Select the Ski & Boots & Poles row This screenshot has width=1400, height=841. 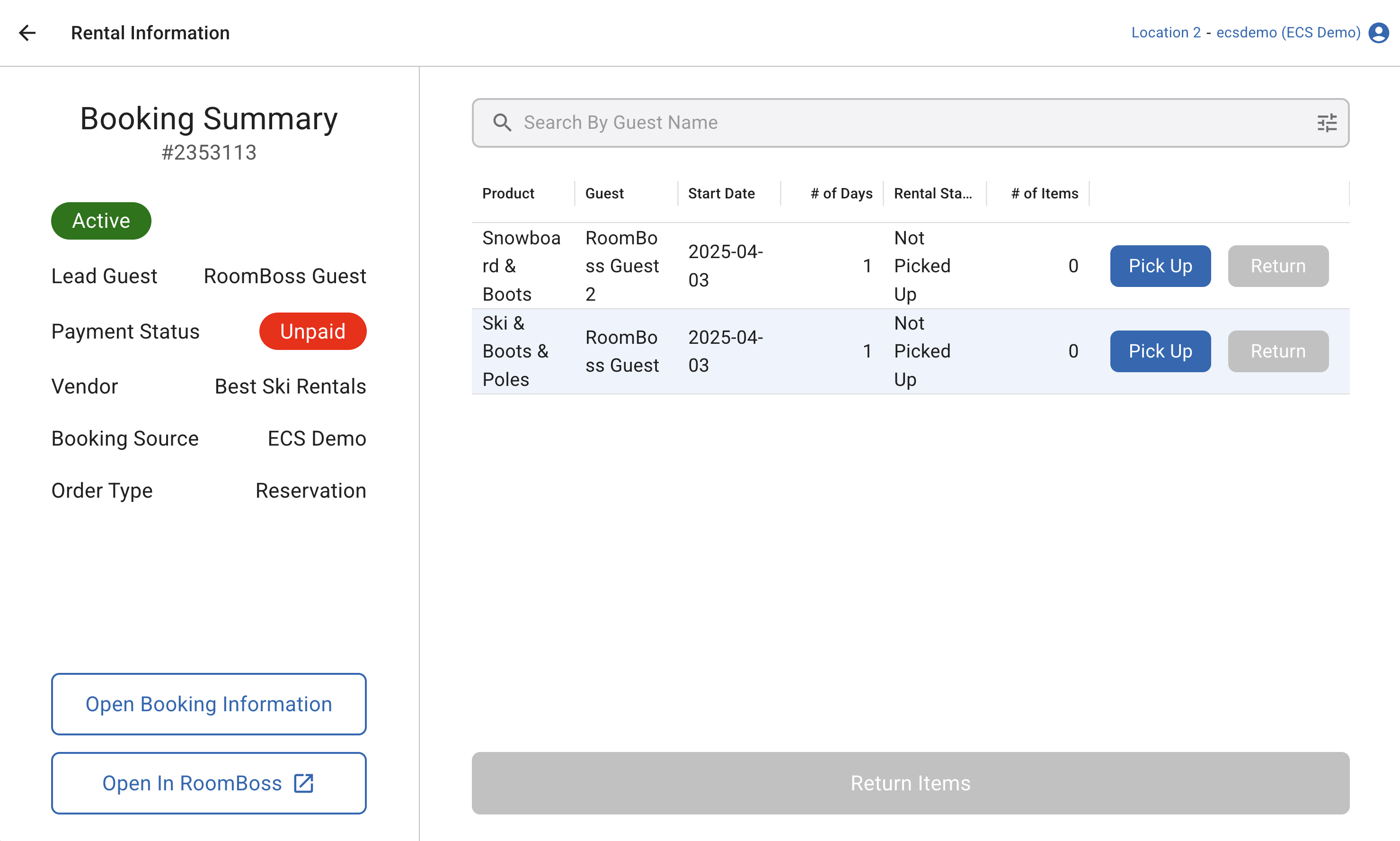point(793,351)
